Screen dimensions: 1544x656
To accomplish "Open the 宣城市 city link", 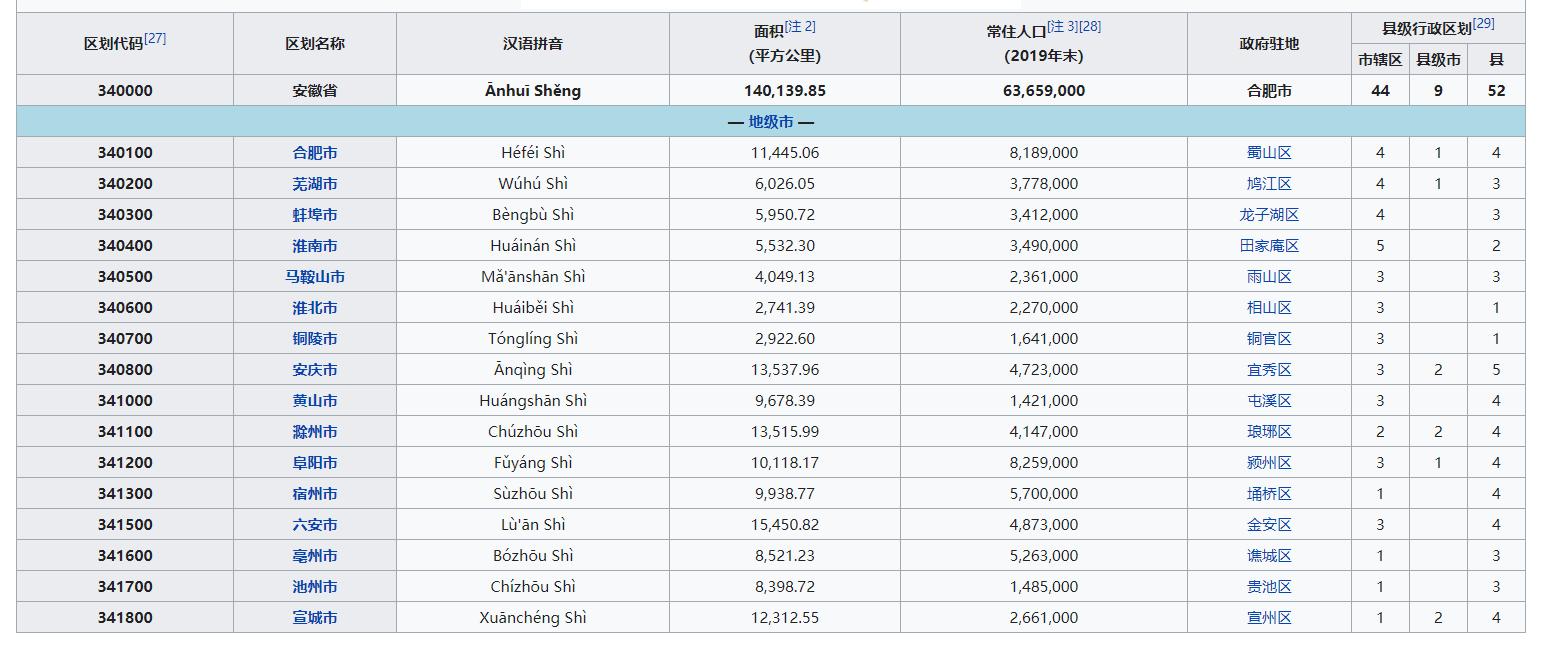I will pyautogui.click(x=314, y=617).
